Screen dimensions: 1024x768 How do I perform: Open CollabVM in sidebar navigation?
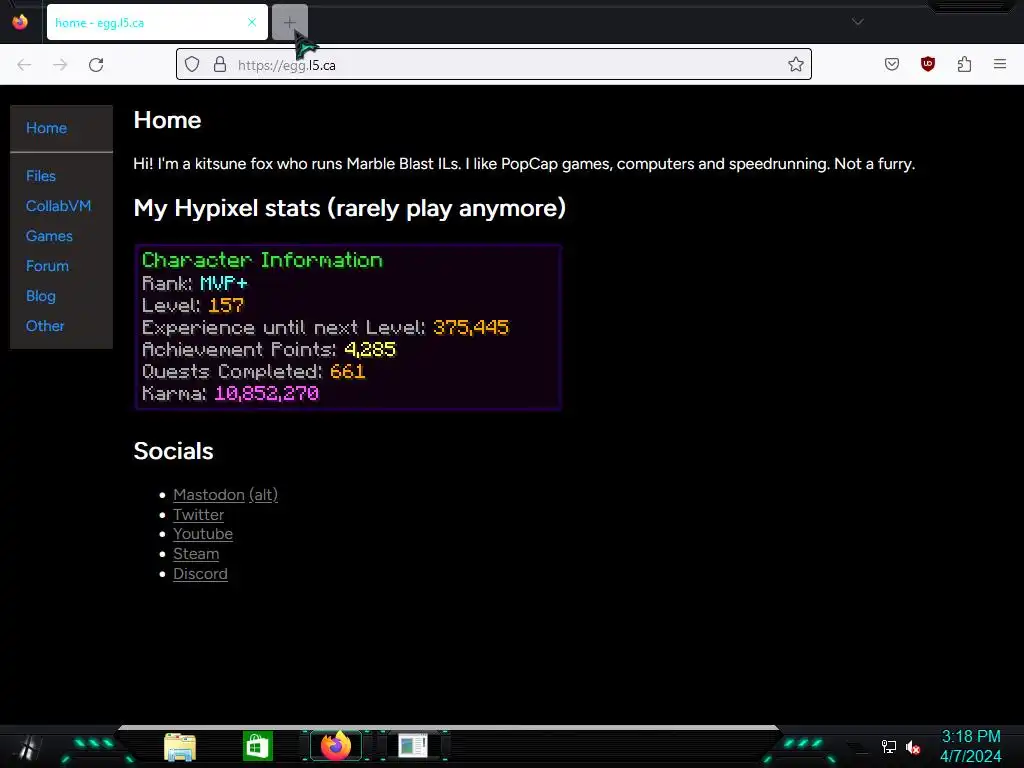[x=58, y=206]
